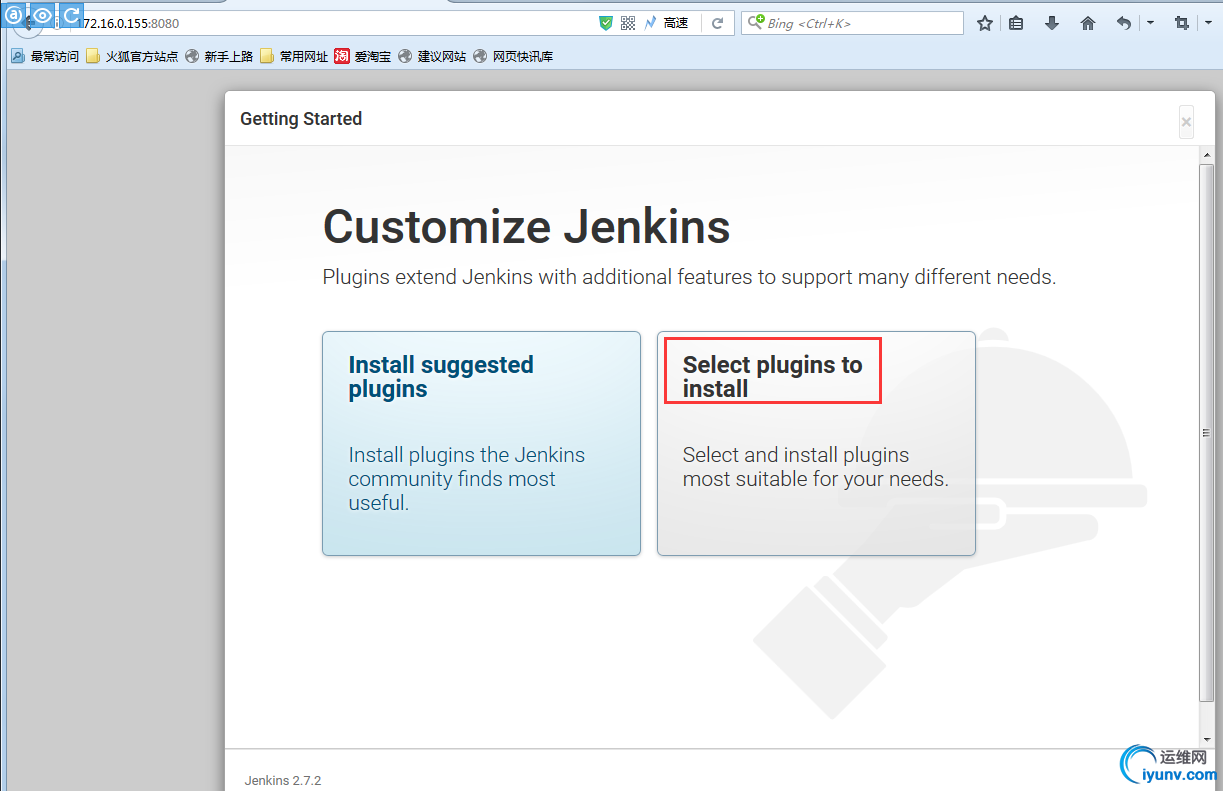Click the screenshot crop tool icon

click(x=1181, y=23)
